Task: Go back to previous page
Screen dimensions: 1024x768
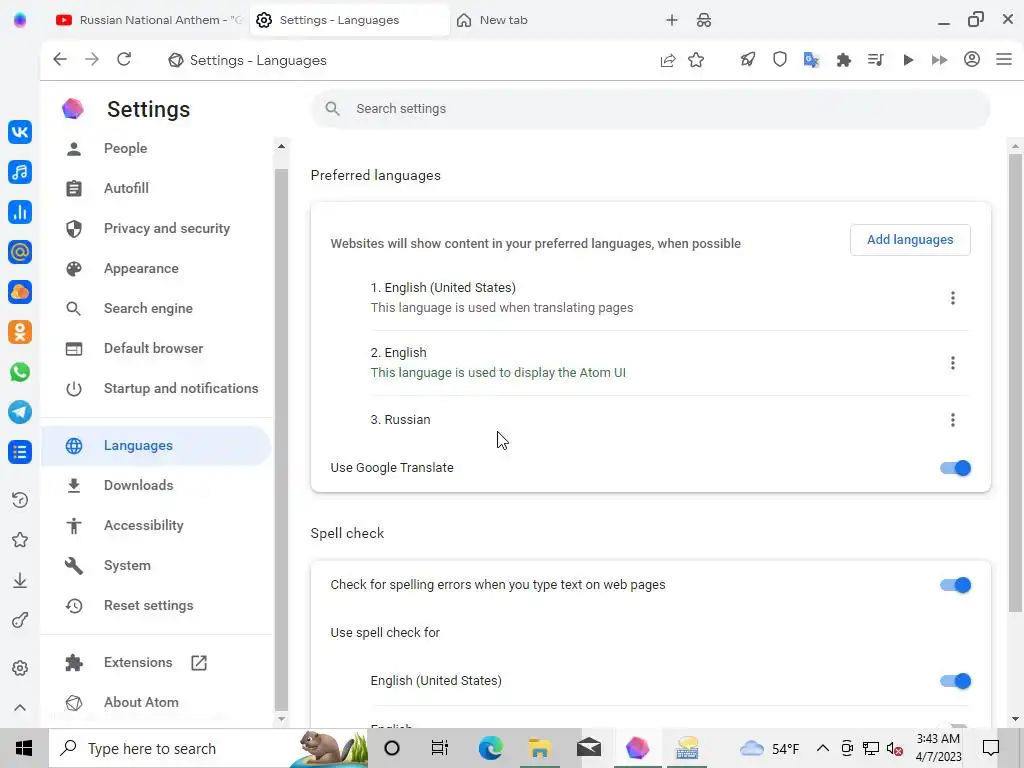Action: pyautogui.click(x=59, y=59)
